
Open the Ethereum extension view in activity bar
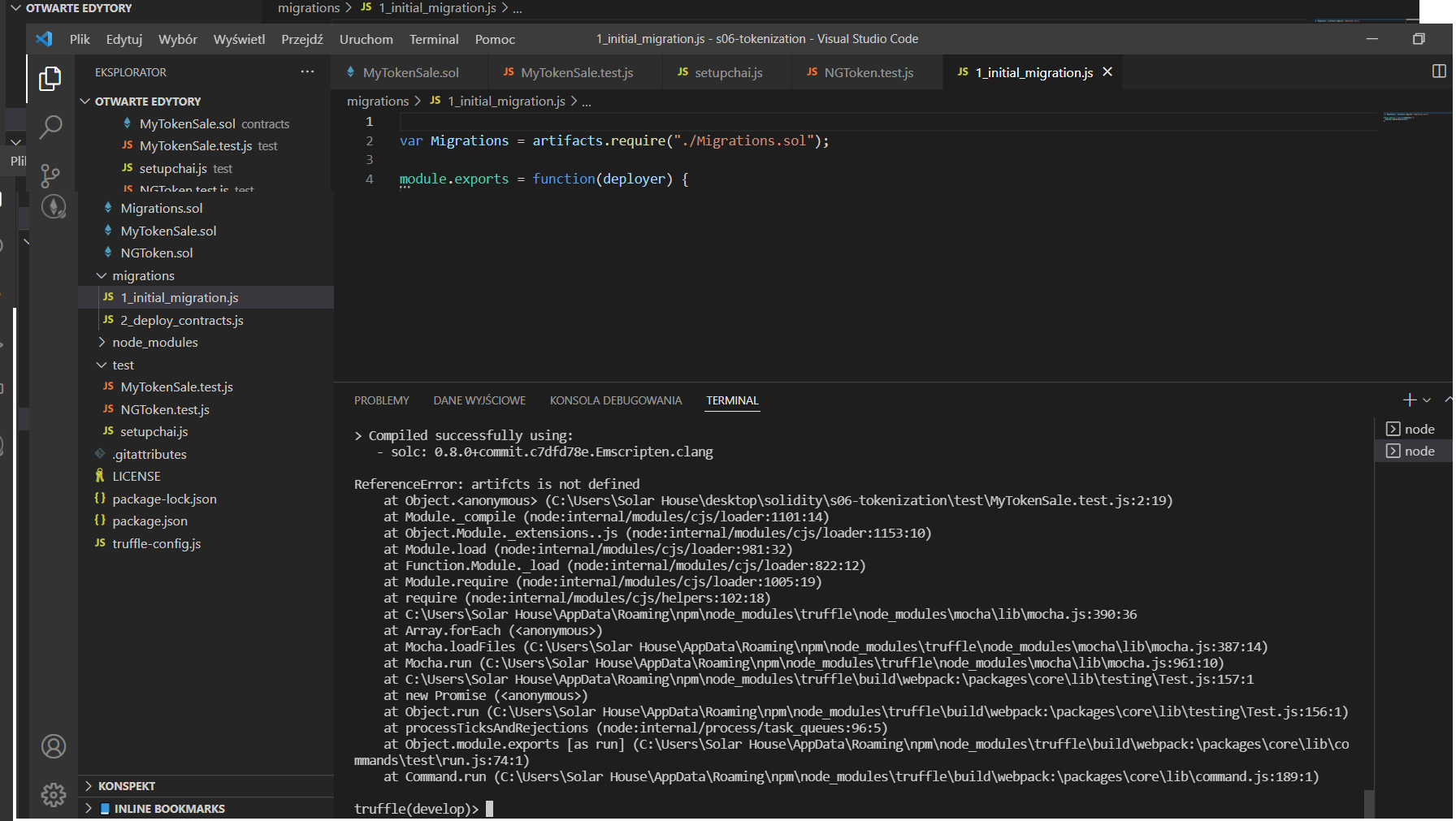[x=54, y=207]
